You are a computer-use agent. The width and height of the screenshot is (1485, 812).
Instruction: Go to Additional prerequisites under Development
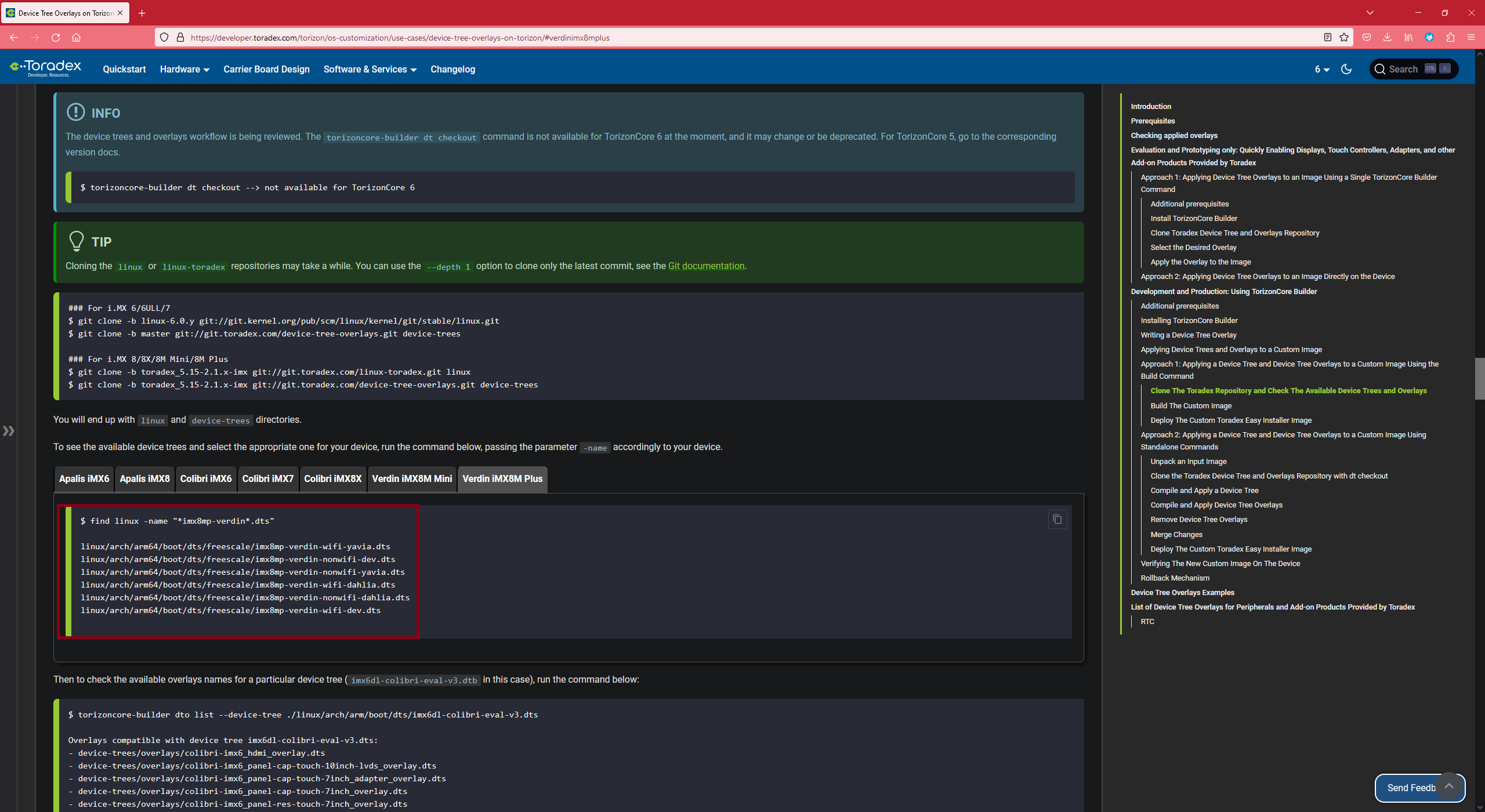coord(1179,306)
